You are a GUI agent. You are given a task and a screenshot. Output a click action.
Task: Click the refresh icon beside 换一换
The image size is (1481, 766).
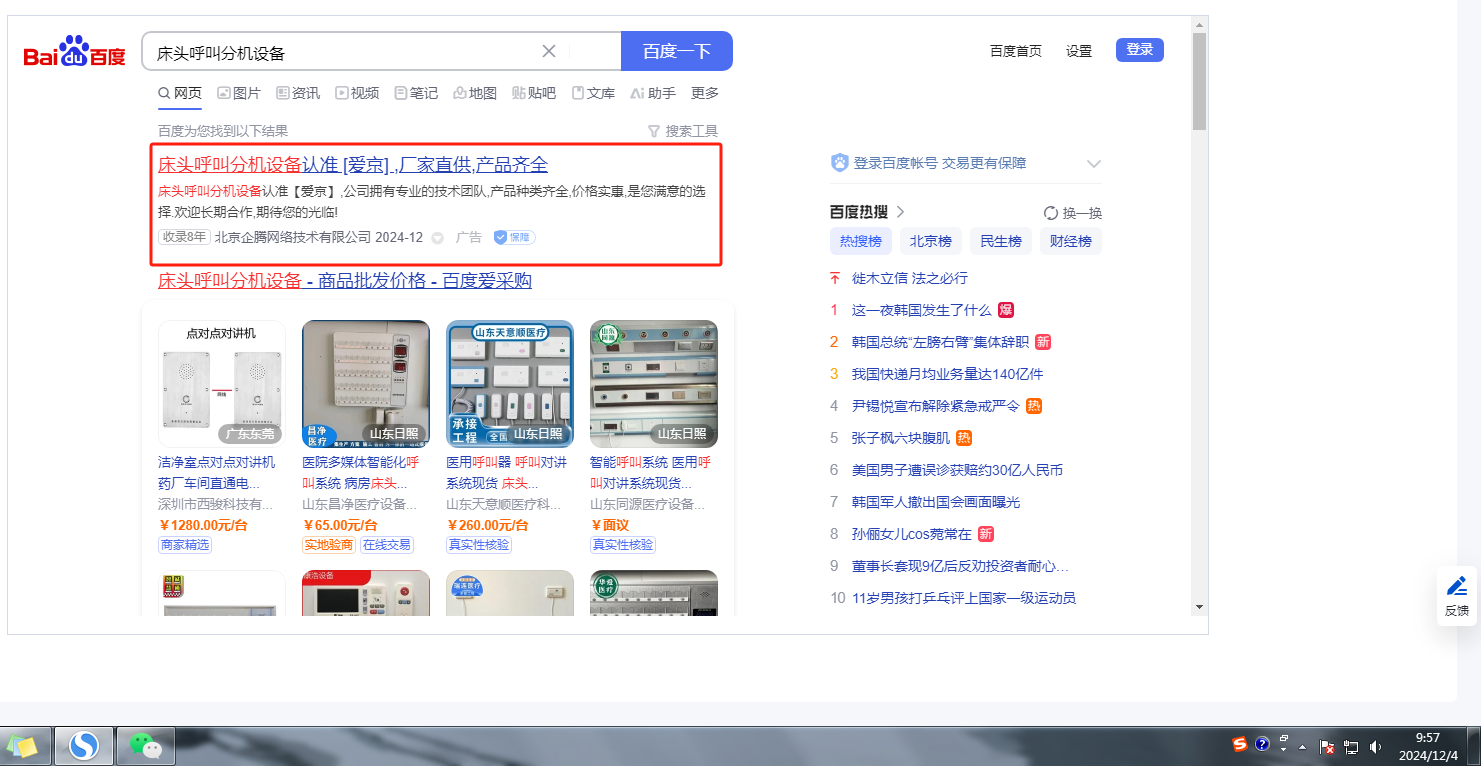(1050, 213)
